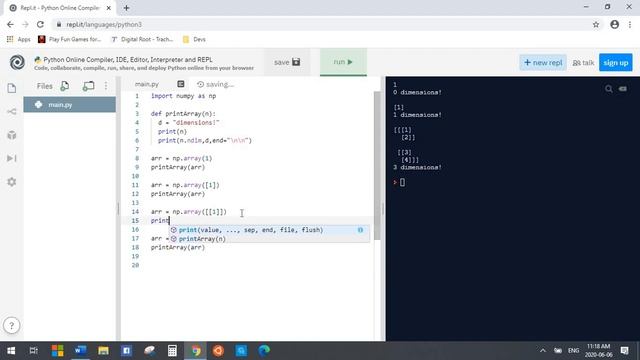Click the editor layout icon beside main.py
Screen dimensions: 640x360
(181, 84)
